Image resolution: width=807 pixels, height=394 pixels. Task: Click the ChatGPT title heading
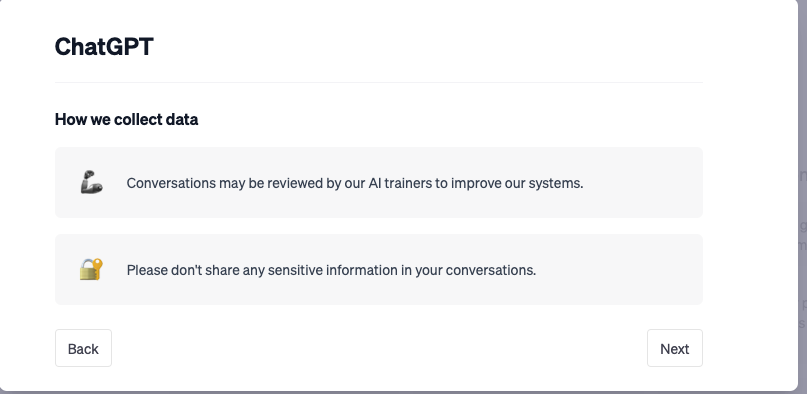104,47
